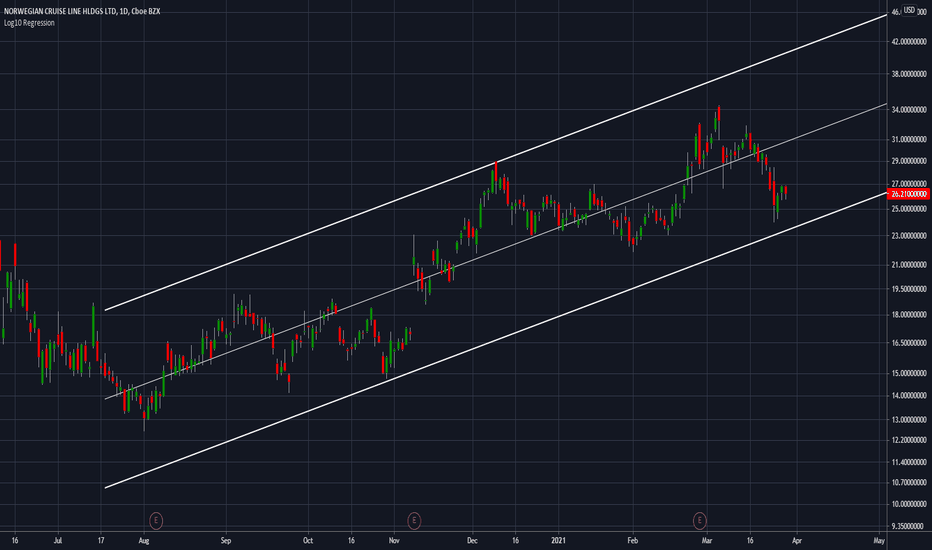
Task: Select the middle regression line
Action: tap(495, 251)
